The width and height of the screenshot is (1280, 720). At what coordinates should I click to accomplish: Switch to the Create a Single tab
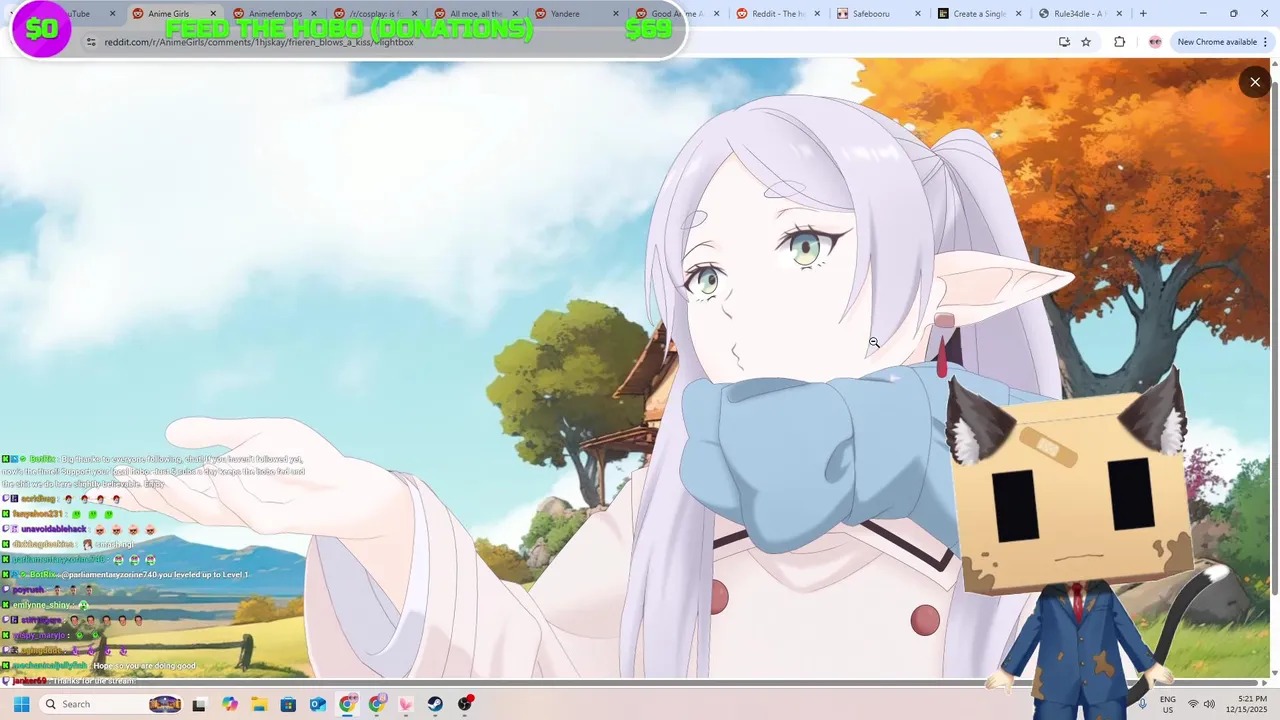[981, 14]
